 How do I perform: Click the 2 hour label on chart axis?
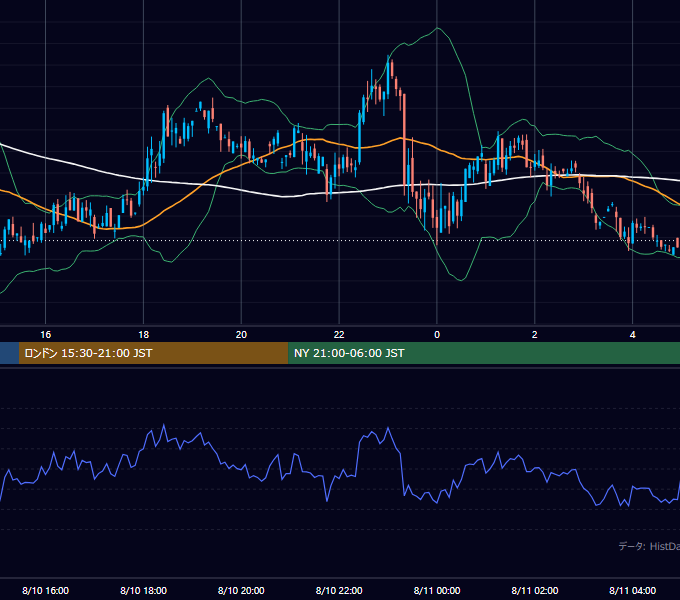[x=535, y=335]
